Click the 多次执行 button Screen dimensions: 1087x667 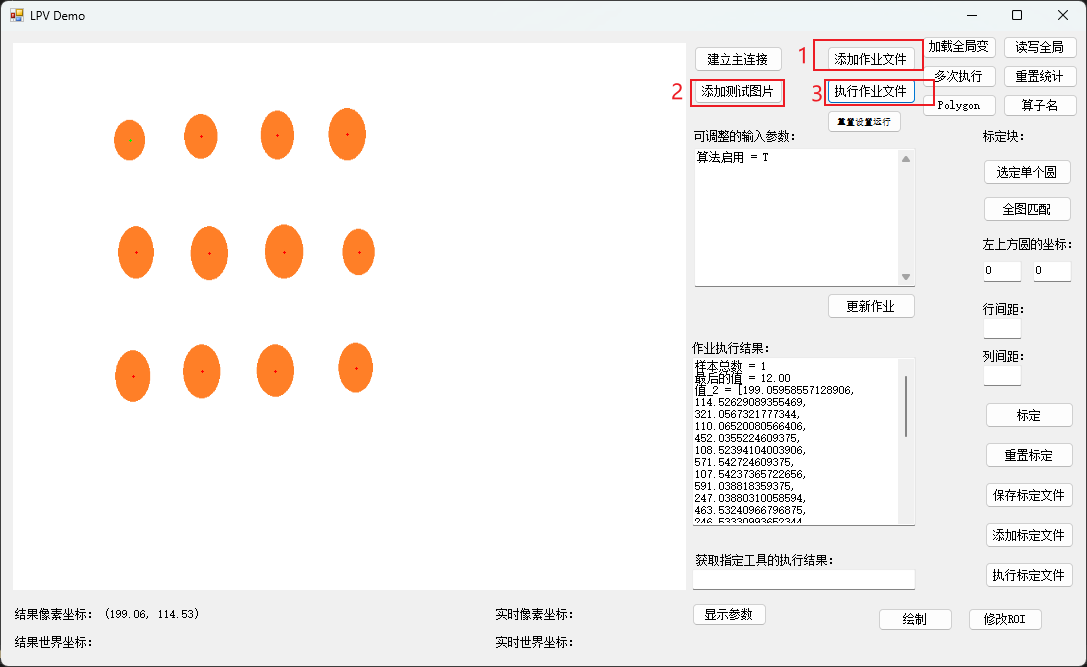[x=959, y=76]
